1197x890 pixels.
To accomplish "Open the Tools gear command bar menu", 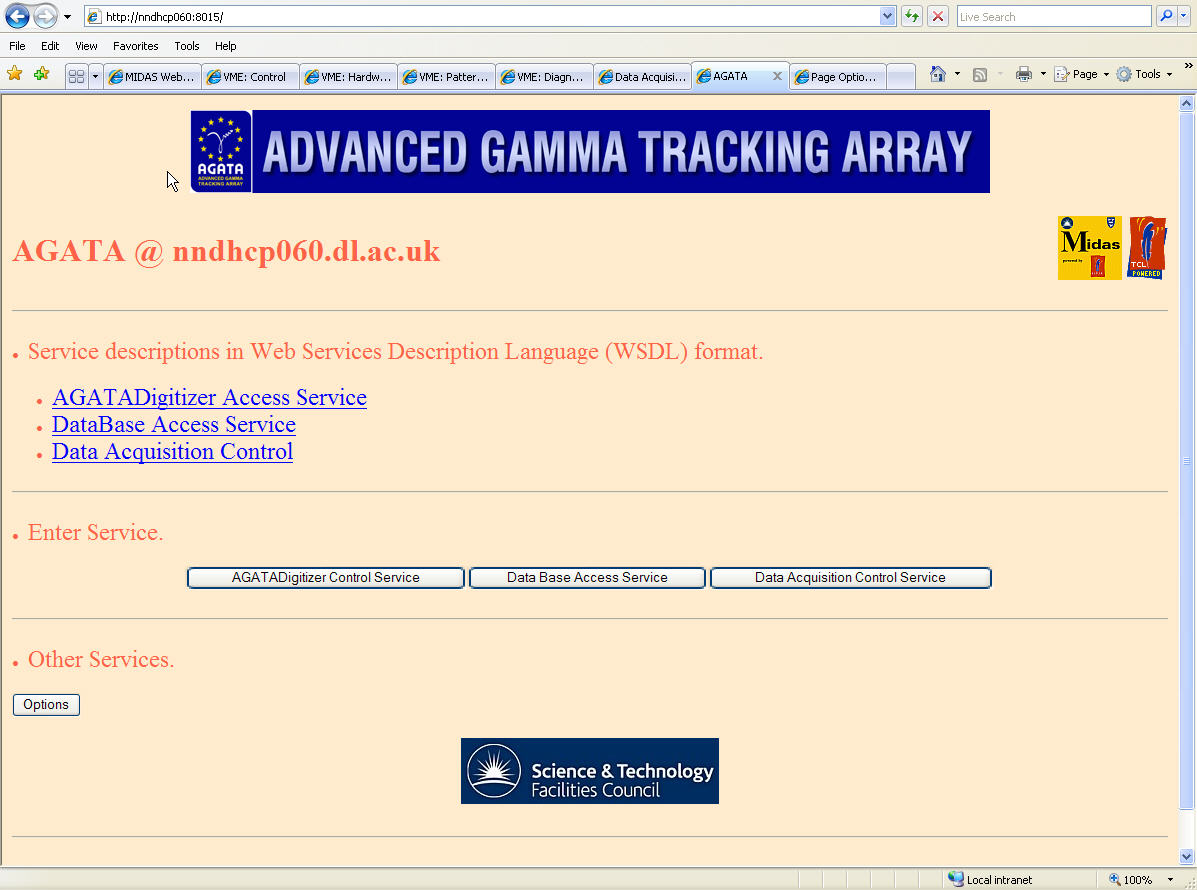I will tap(1144, 74).
